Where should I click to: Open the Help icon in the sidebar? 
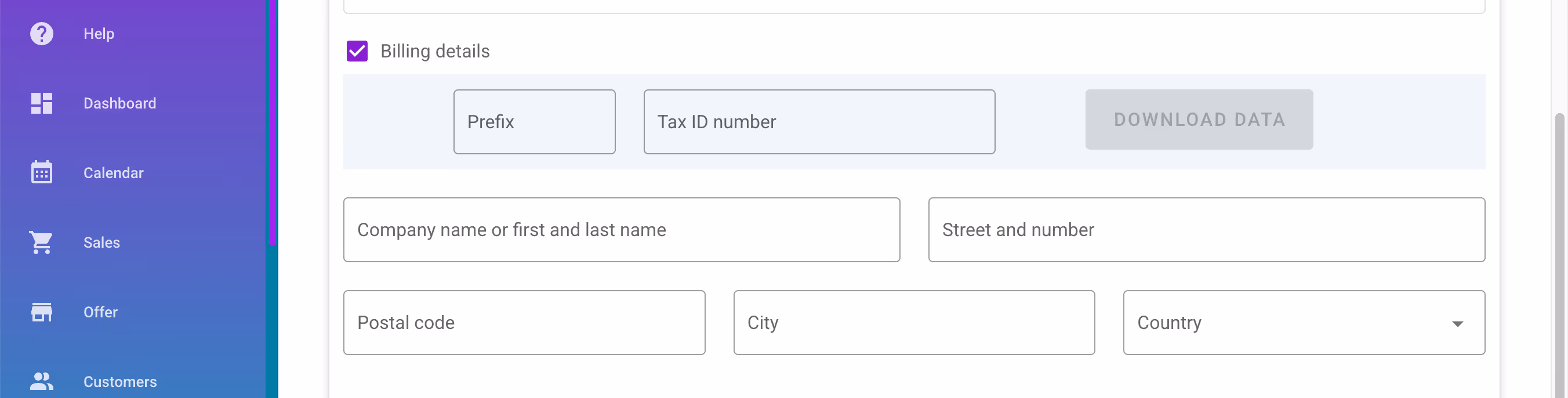[41, 34]
